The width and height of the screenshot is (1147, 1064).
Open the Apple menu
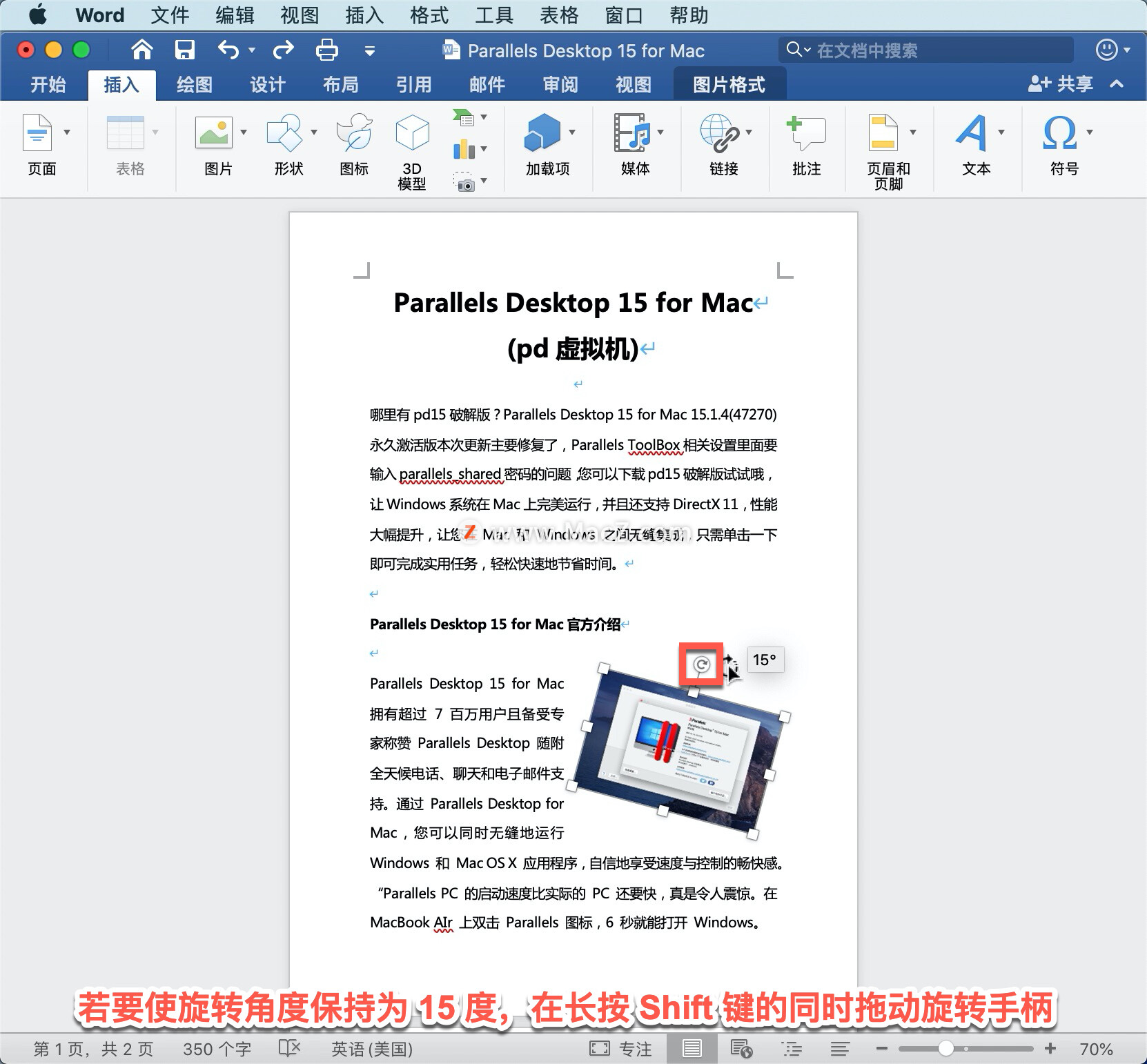(x=38, y=15)
